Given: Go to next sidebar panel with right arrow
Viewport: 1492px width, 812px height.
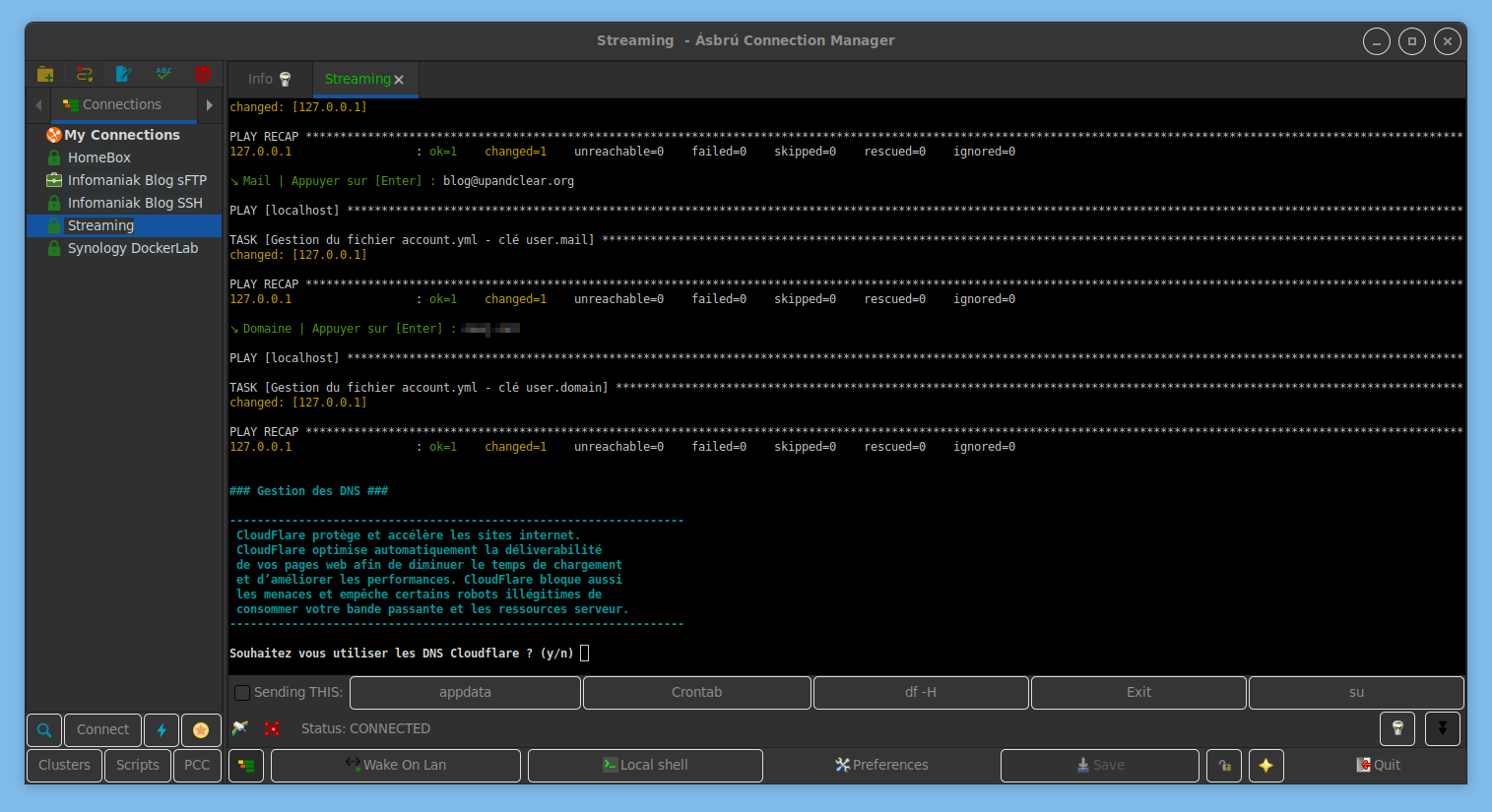Looking at the screenshot, I should 209,104.
